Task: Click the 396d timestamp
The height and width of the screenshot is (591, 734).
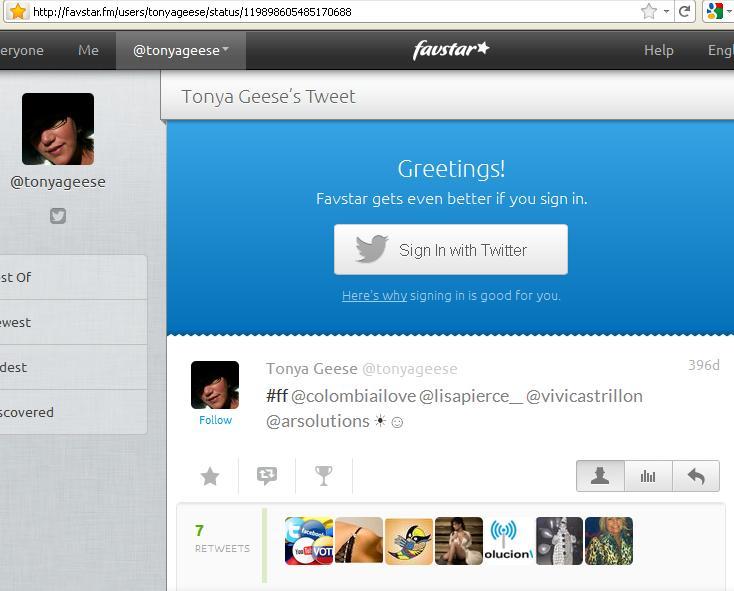Action: (704, 365)
